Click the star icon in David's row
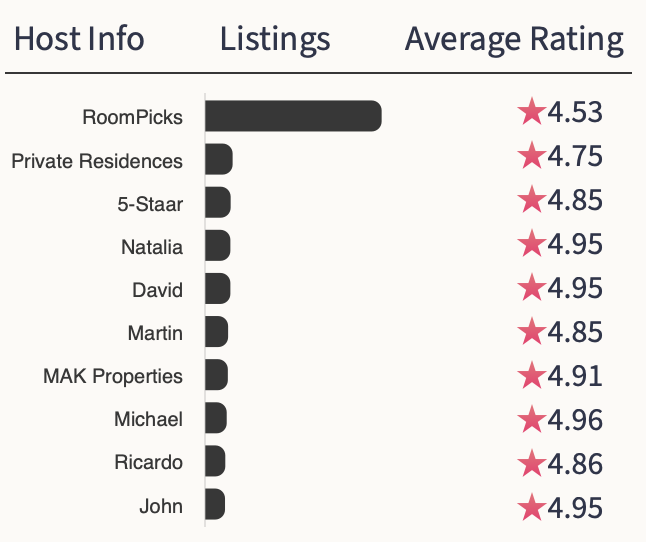The width and height of the screenshot is (646, 542). tap(531, 288)
